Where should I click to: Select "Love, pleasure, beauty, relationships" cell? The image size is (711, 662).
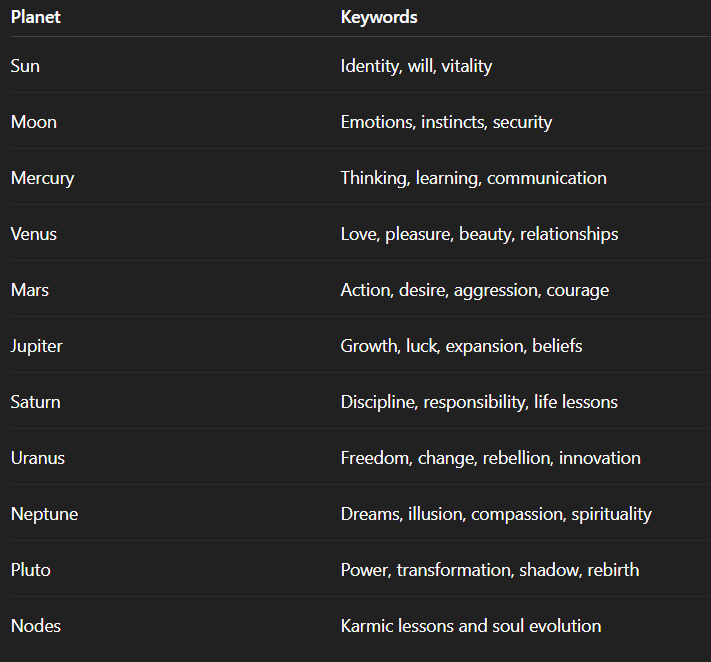479,234
